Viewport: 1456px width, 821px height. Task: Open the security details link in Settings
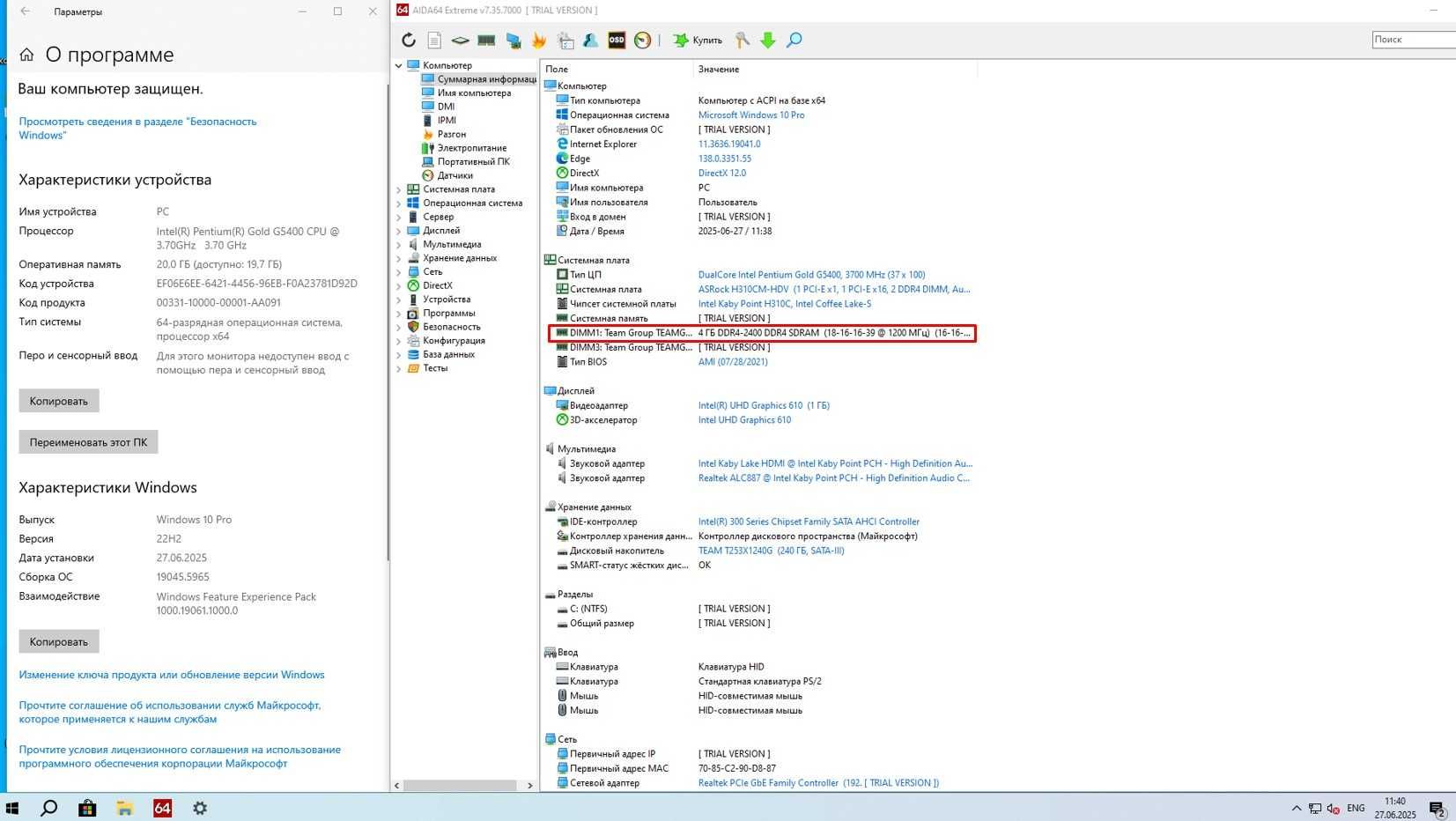pyautogui.click(x=137, y=129)
